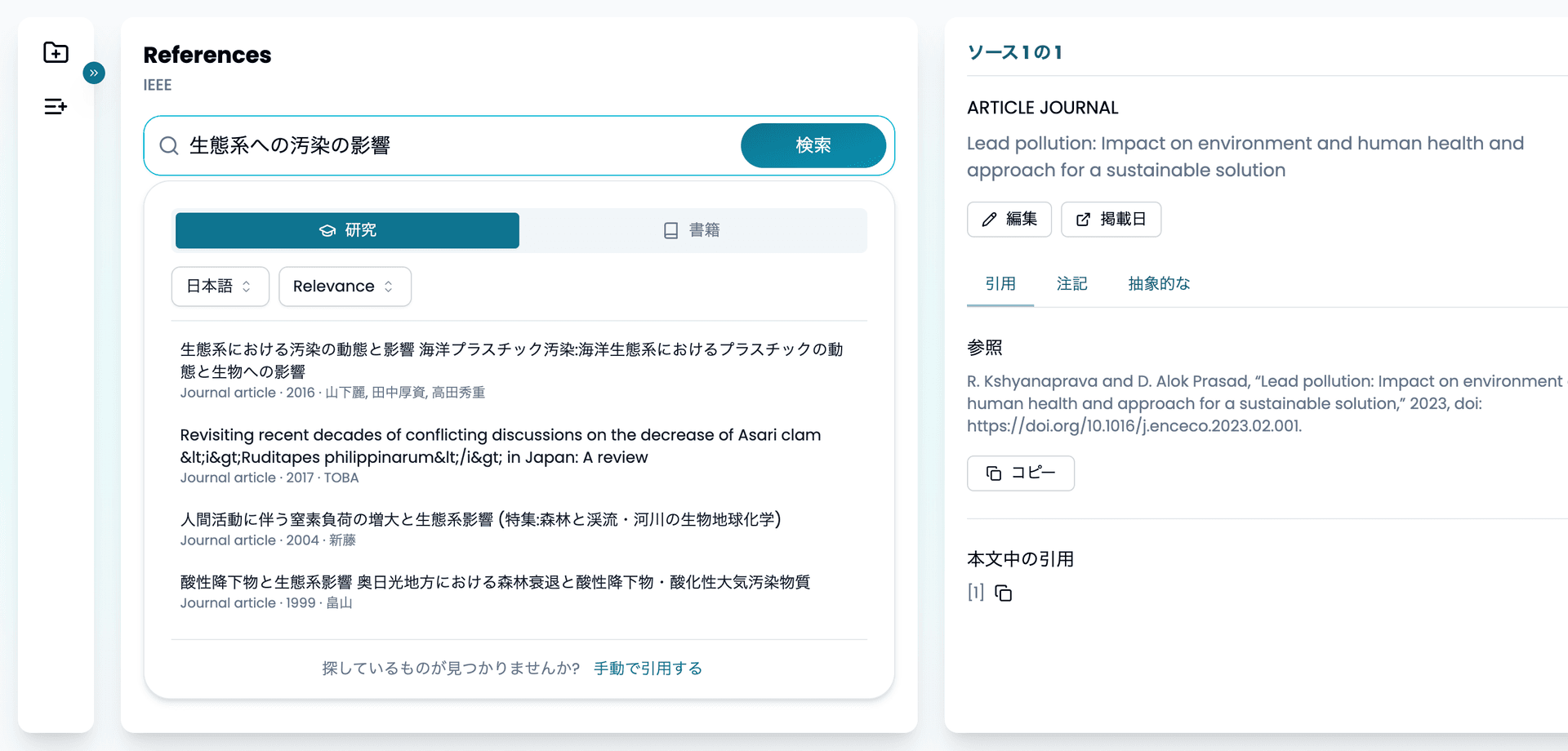Switch to the 注記 tab
1568x751 pixels.
1072,283
